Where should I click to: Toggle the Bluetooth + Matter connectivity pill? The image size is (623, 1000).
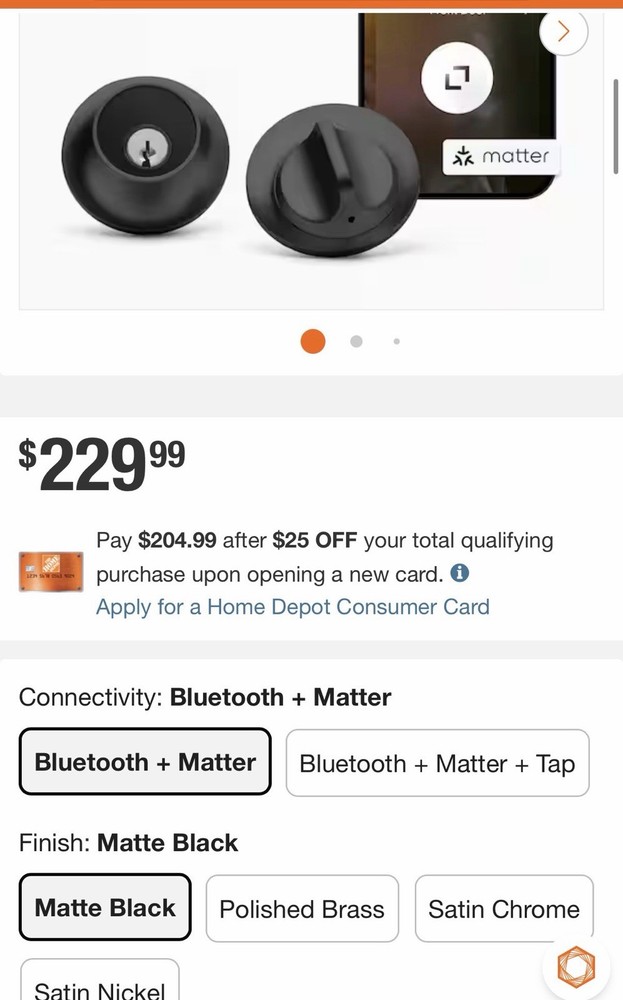145,762
